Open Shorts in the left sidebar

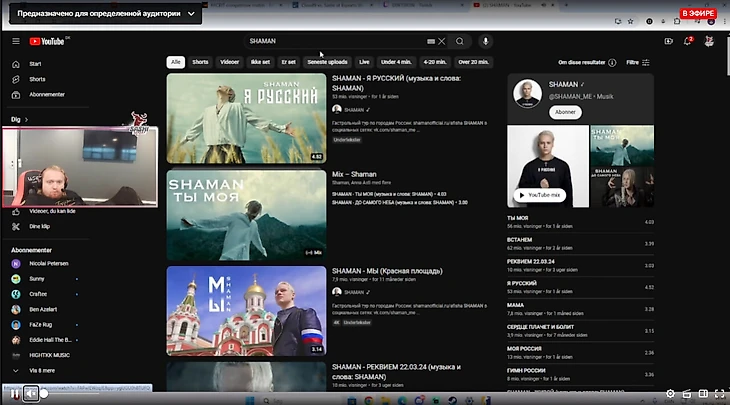[36, 79]
